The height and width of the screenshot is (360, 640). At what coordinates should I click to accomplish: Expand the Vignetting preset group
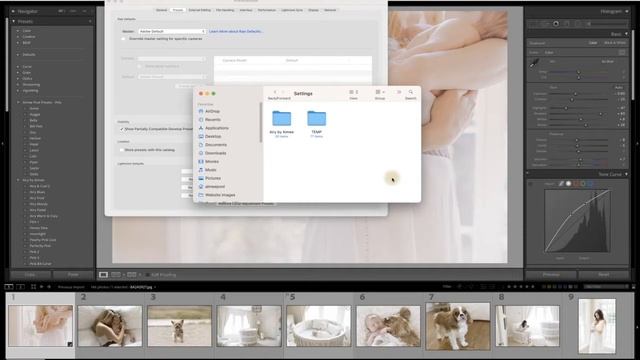18,91
